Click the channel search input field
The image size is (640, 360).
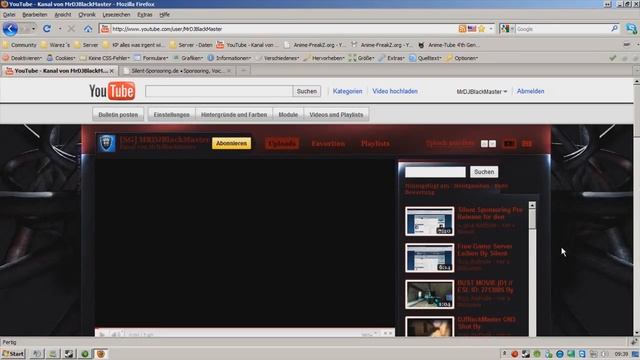coord(435,172)
